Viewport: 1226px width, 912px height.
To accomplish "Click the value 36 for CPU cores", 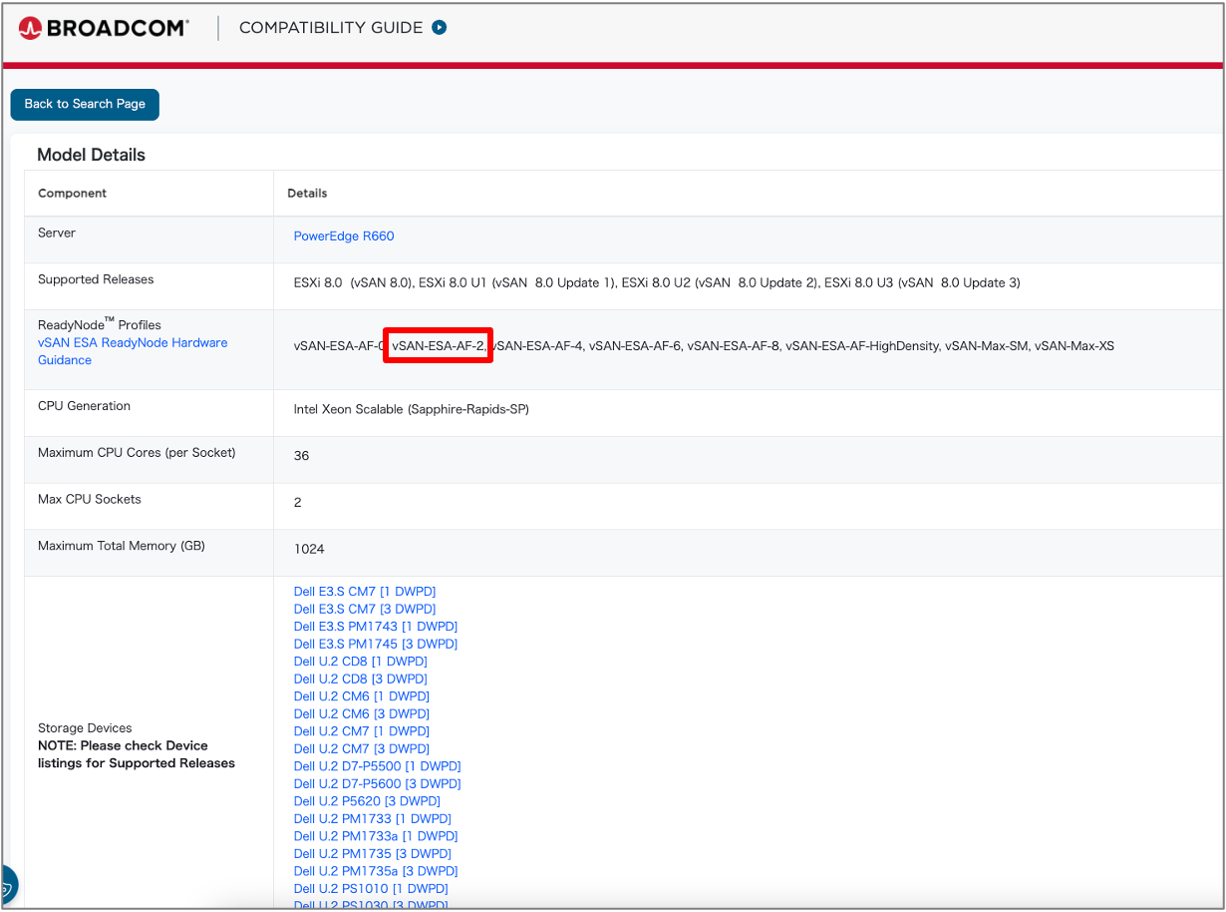I will tap(301, 456).
